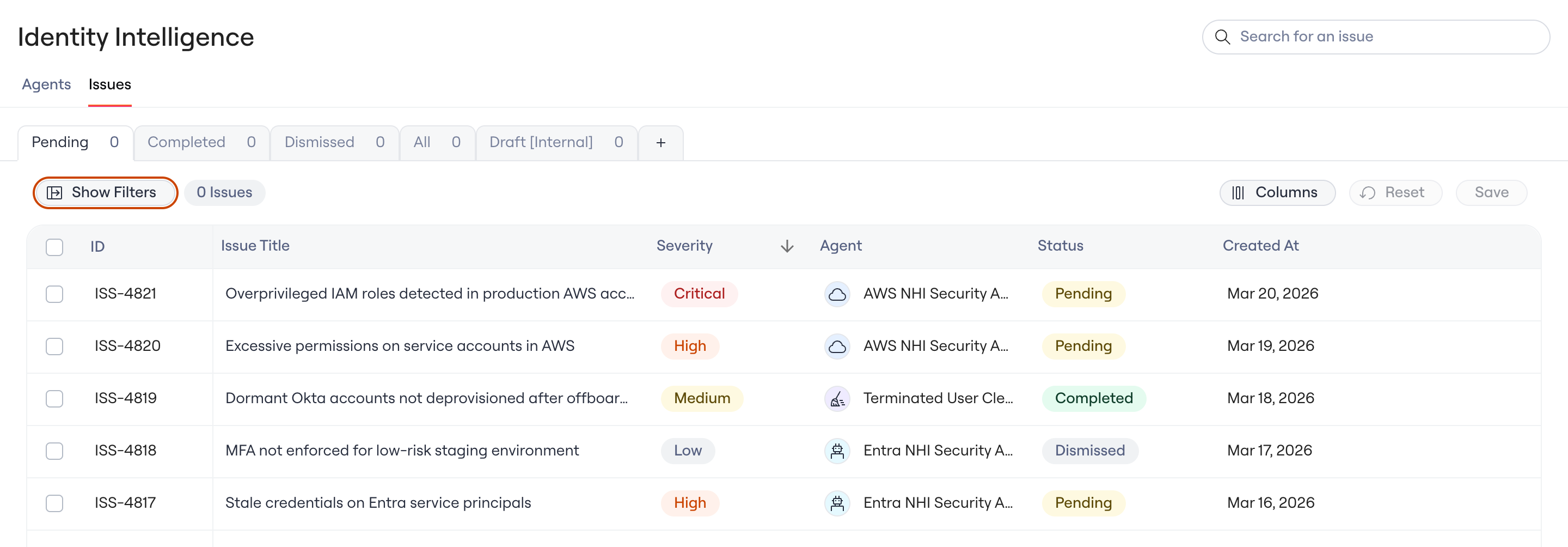The height and width of the screenshot is (547, 1568).
Task: Click the search magnifier icon
Action: pyautogui.click(x=1222, y=37)
